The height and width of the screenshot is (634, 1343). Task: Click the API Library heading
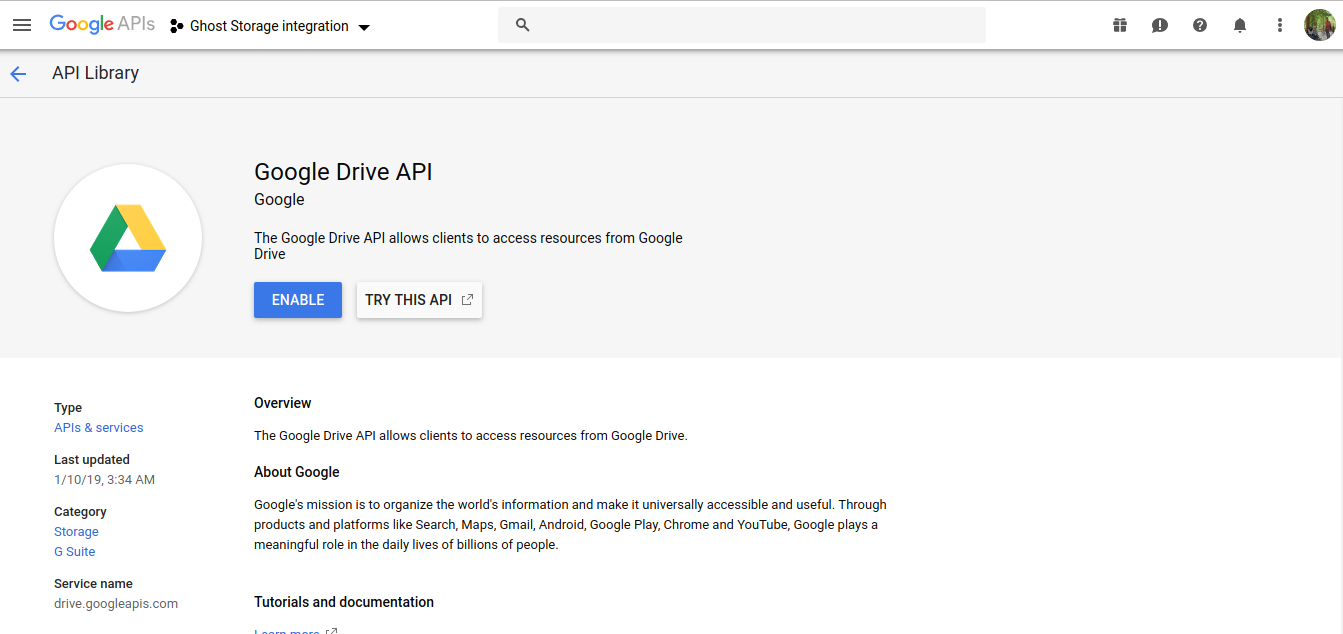pyautogui.click(x=95, y=73)
